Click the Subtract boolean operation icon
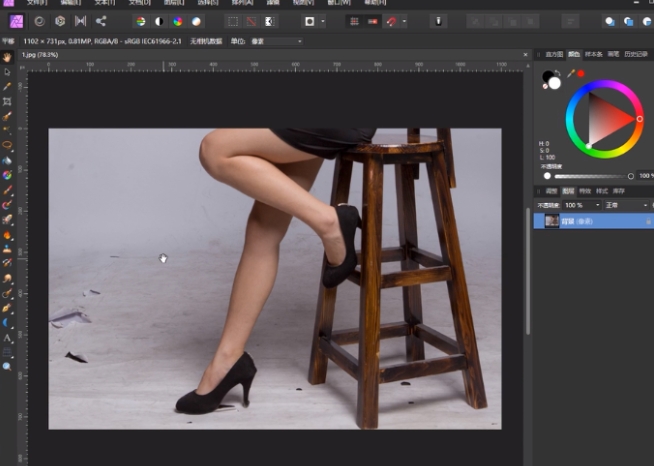 [x=628, y=22]
